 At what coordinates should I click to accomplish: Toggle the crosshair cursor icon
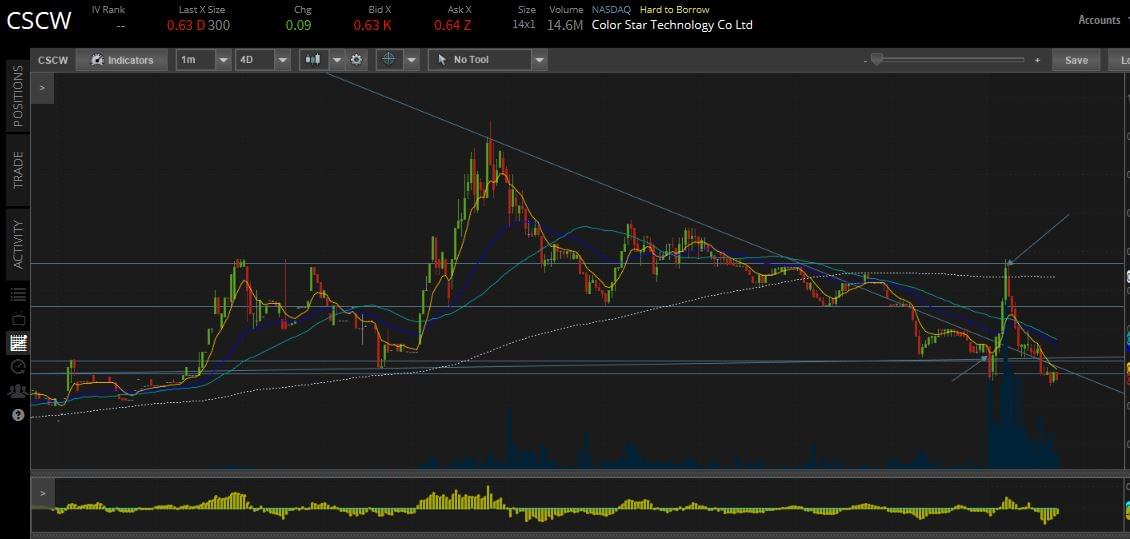point(389,60)
